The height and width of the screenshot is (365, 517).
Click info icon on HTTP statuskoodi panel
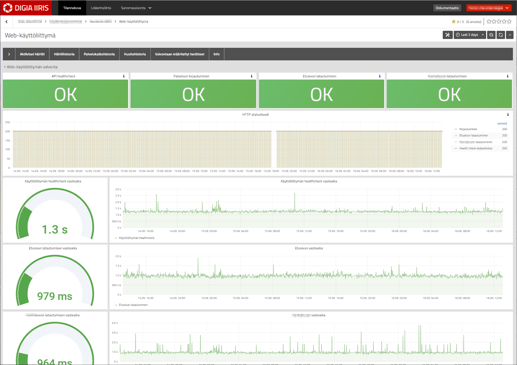click(508, 115)
